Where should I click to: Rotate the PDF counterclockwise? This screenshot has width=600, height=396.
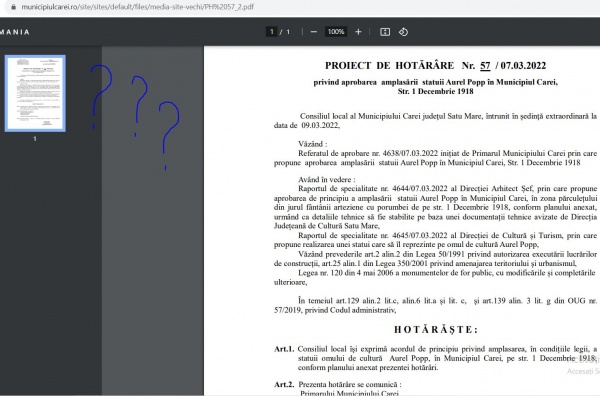[403, 32]
